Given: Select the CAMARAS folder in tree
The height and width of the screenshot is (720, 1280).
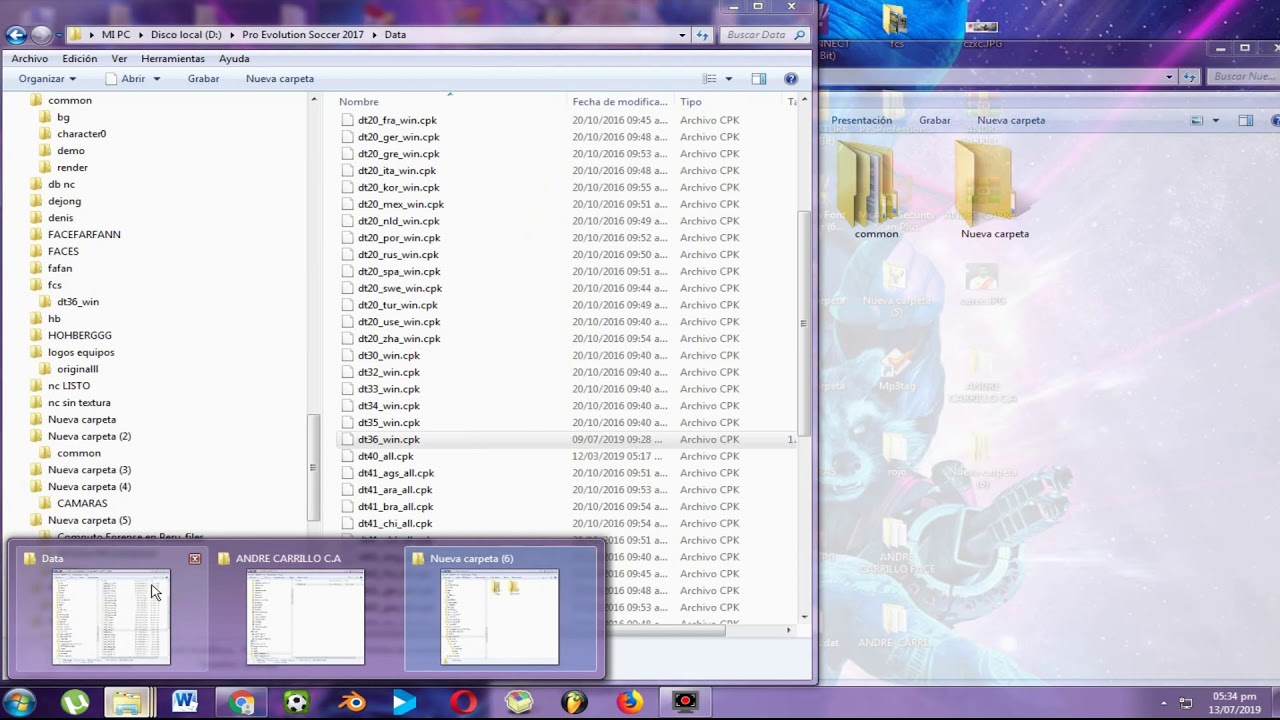Looking at the screenshot, I should point(82,504).
